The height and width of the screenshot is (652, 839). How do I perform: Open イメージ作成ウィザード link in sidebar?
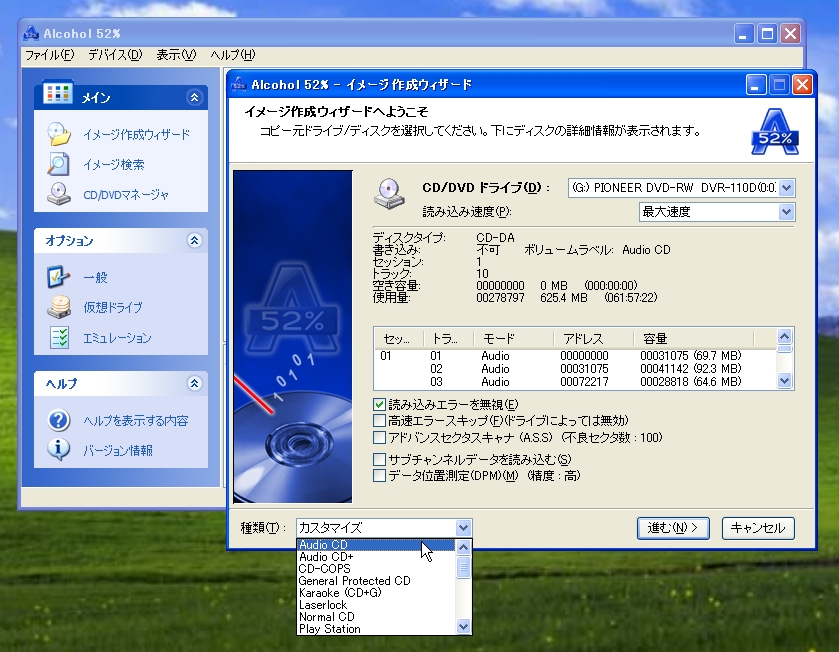[136, 134]
